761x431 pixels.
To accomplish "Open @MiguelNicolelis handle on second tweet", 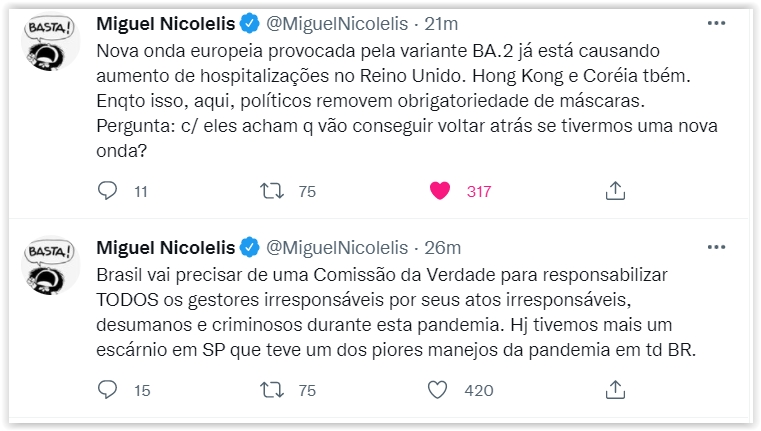I will [337, 247].
